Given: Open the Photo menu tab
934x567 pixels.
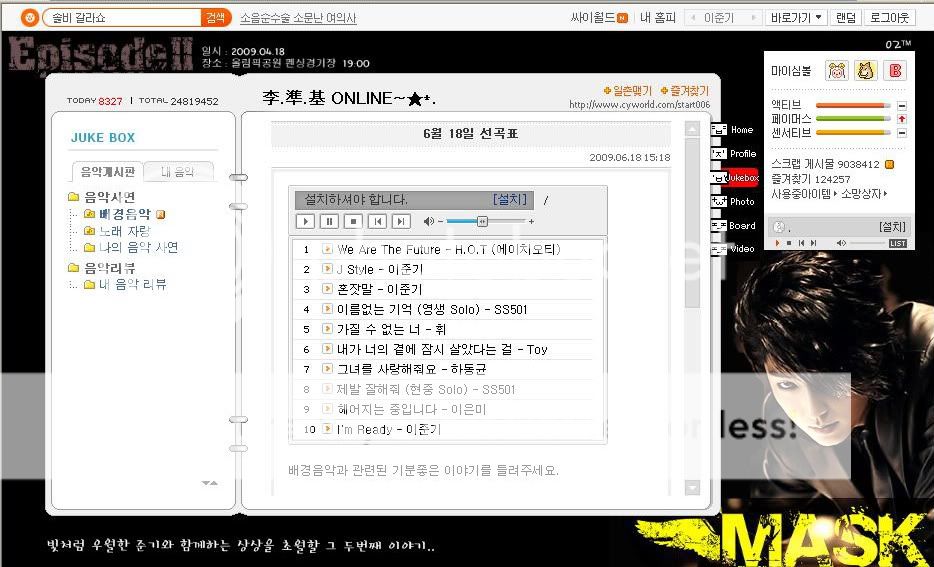Looking at the screenshot, I should click(741, 202).
